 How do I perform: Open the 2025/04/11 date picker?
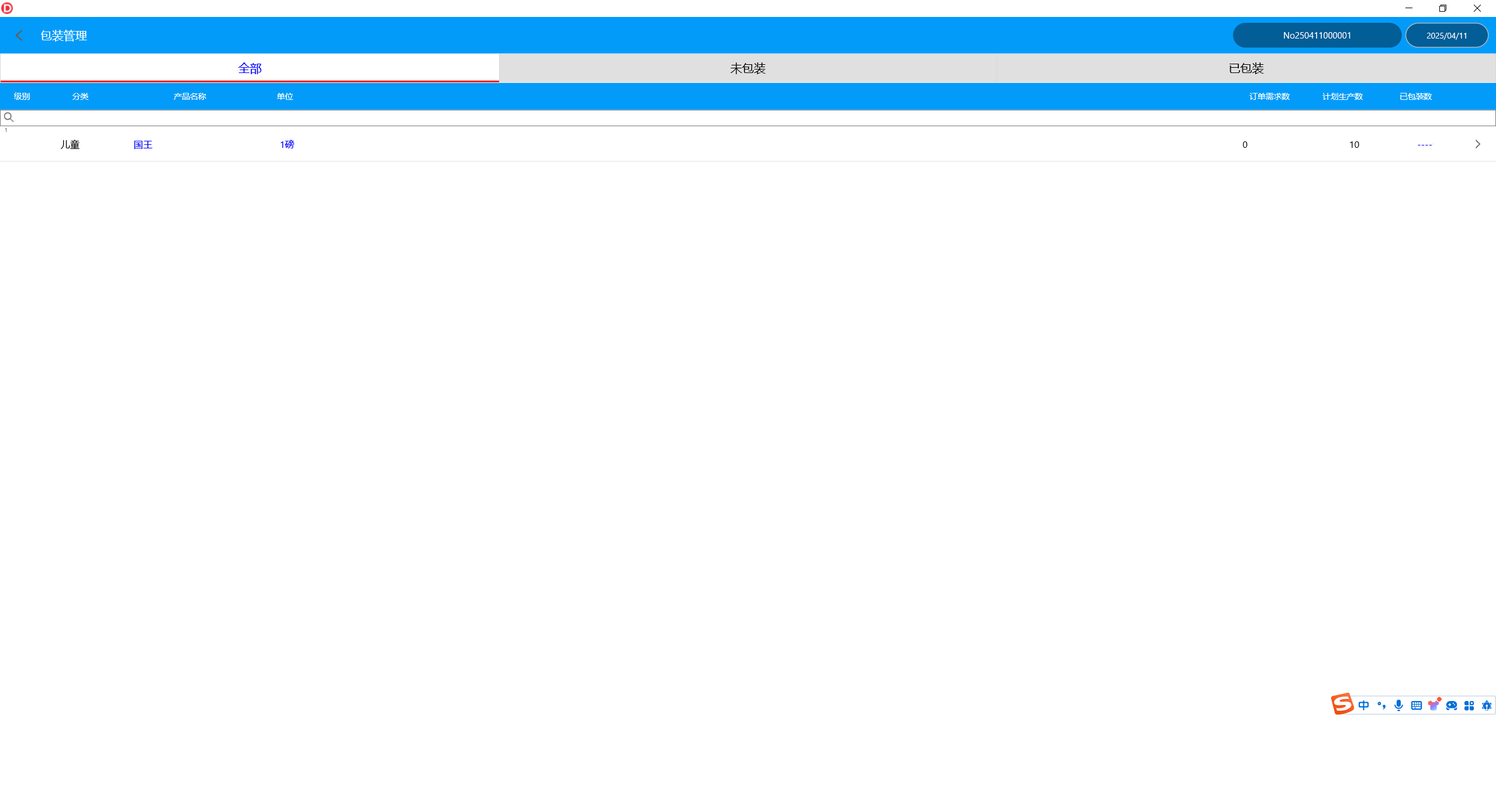[1446, 36]
